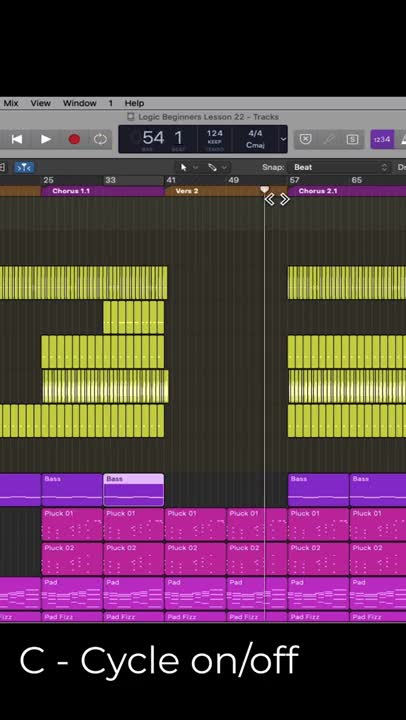Click the red Record button

tap(74, 139)
